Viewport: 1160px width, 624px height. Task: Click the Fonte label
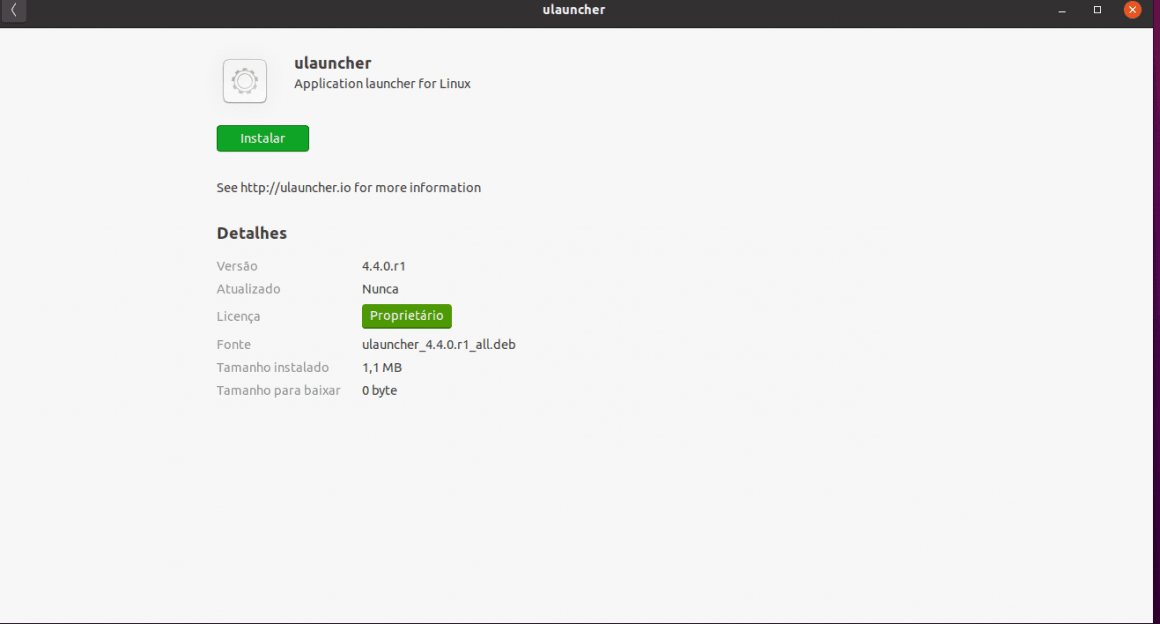pos(234,344)
